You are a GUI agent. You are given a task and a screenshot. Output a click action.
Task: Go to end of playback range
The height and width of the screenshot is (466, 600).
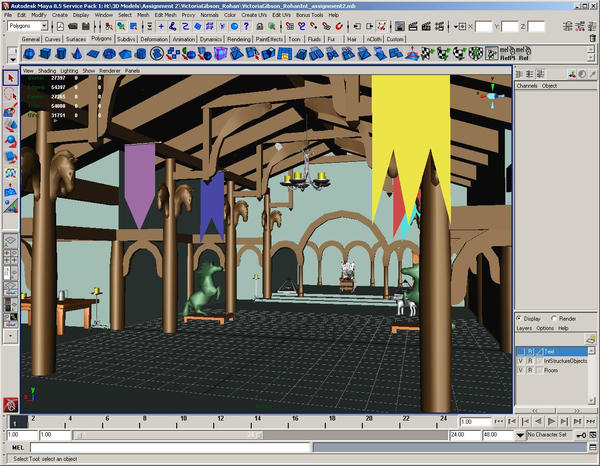click(591, 422)
